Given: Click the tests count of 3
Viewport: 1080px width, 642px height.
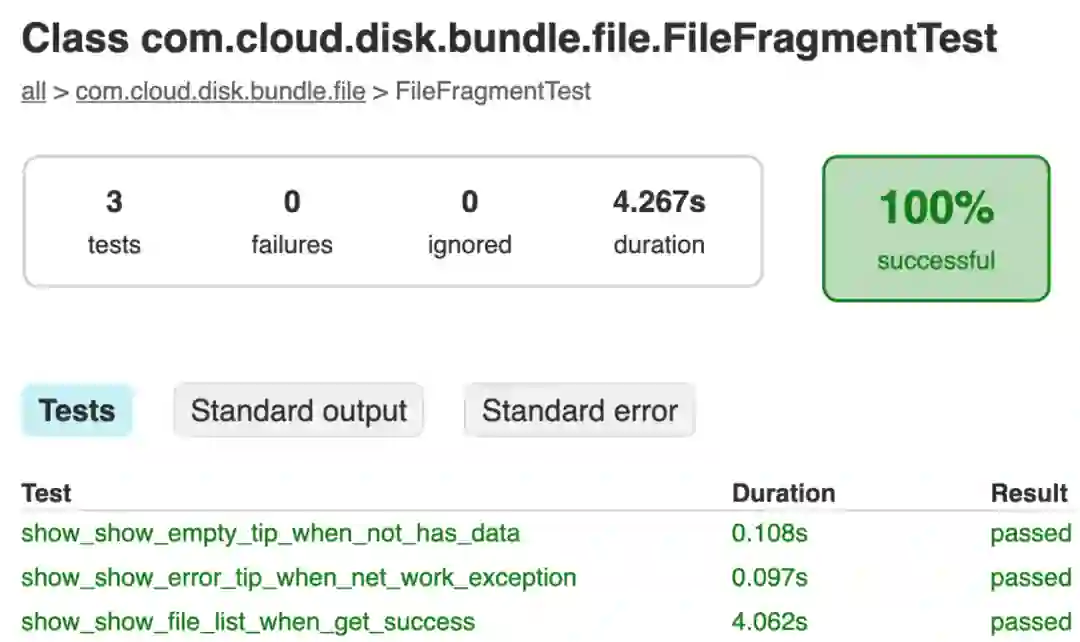Looking at the screenshot, I should pos(114,202).
